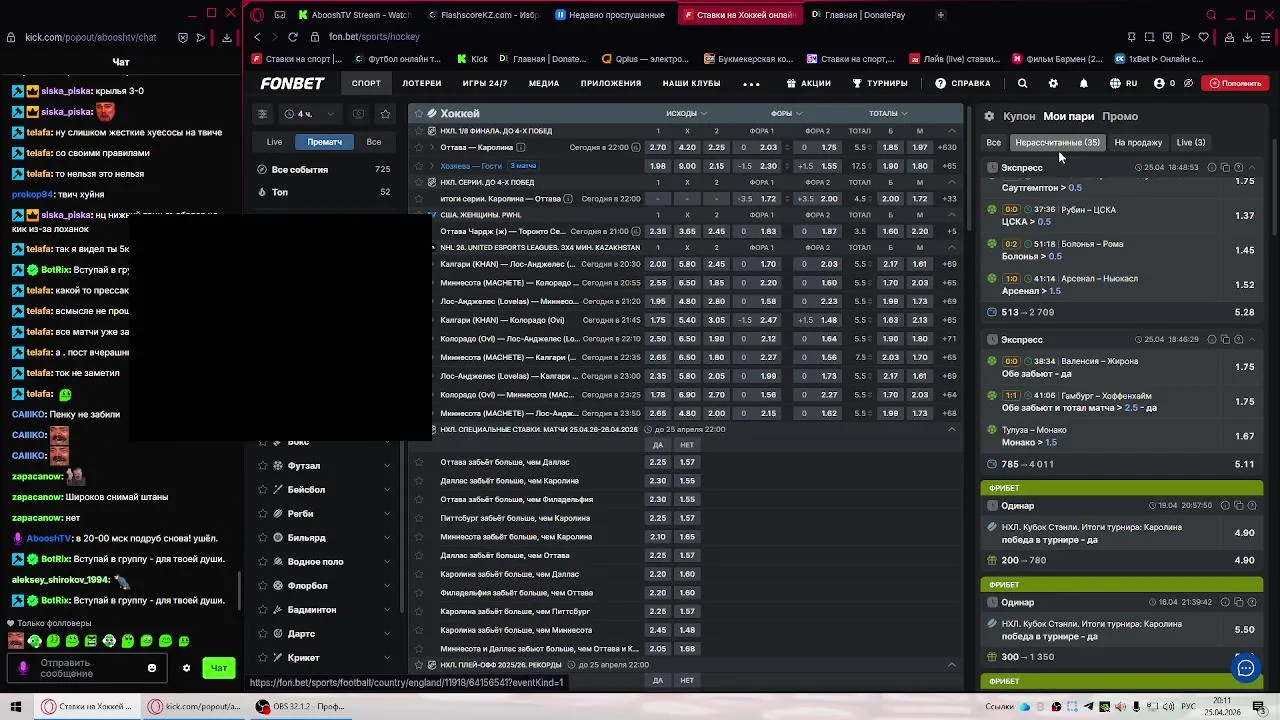Image resolution: width=1280 pixels, height=720 pixels.
Task: Open Игры 24/7 menu
Action: tap(485, 84)
